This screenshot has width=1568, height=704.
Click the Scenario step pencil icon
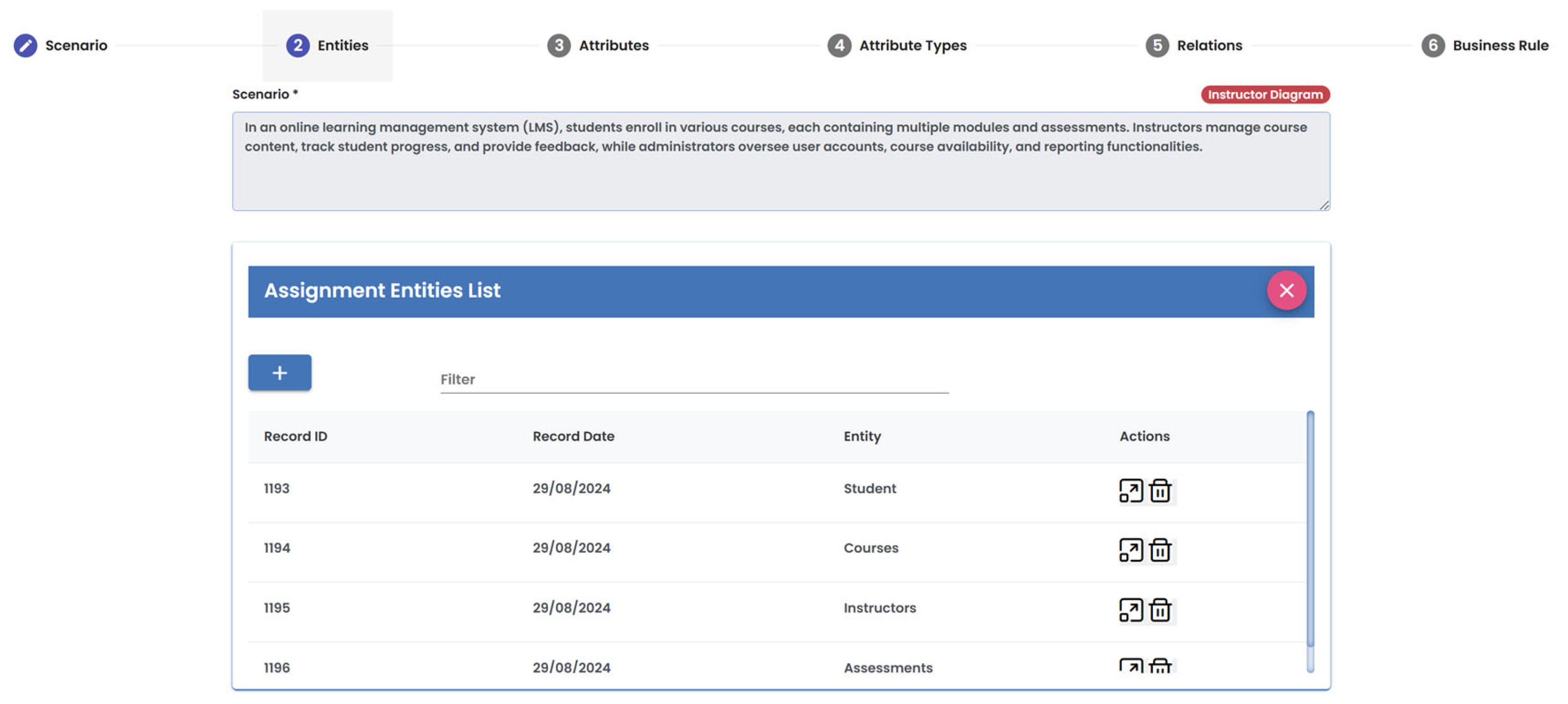click(25, 46)
